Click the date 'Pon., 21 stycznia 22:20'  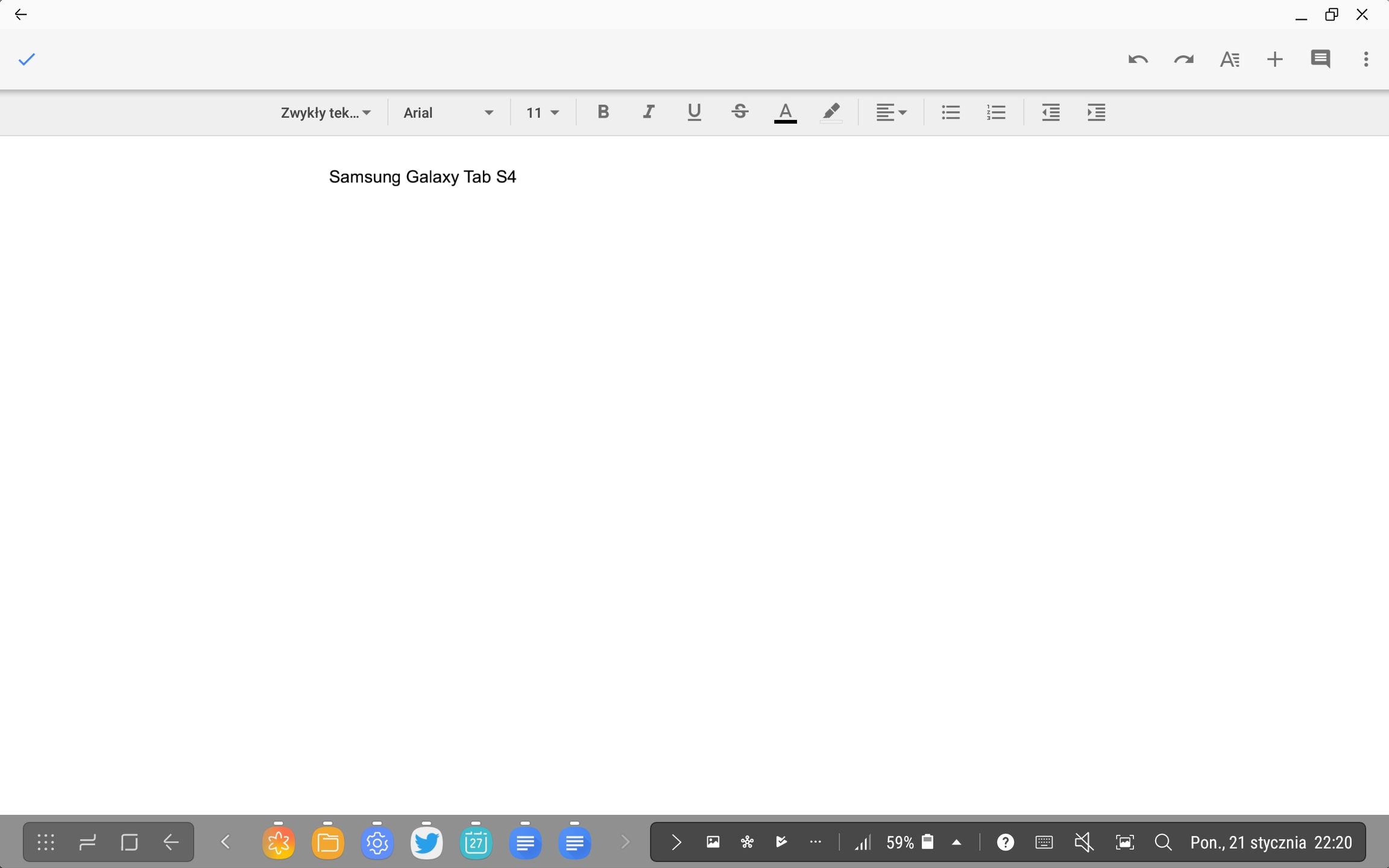[x=1271, y=842]
